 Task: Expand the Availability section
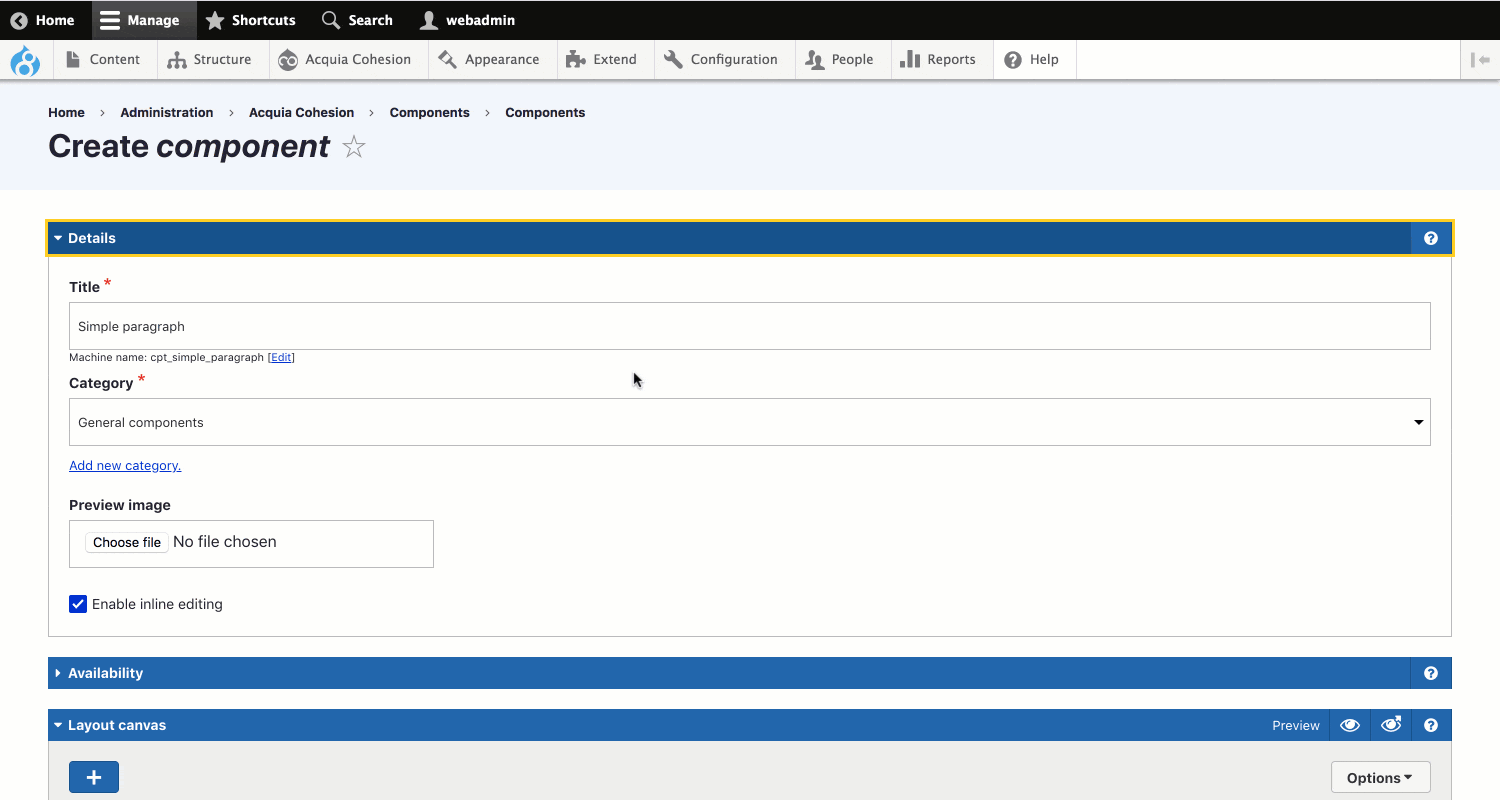point(105,673)
